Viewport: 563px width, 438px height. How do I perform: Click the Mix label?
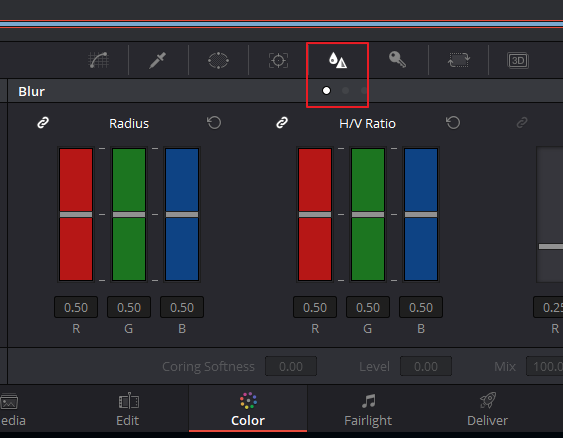pos(505,367)
